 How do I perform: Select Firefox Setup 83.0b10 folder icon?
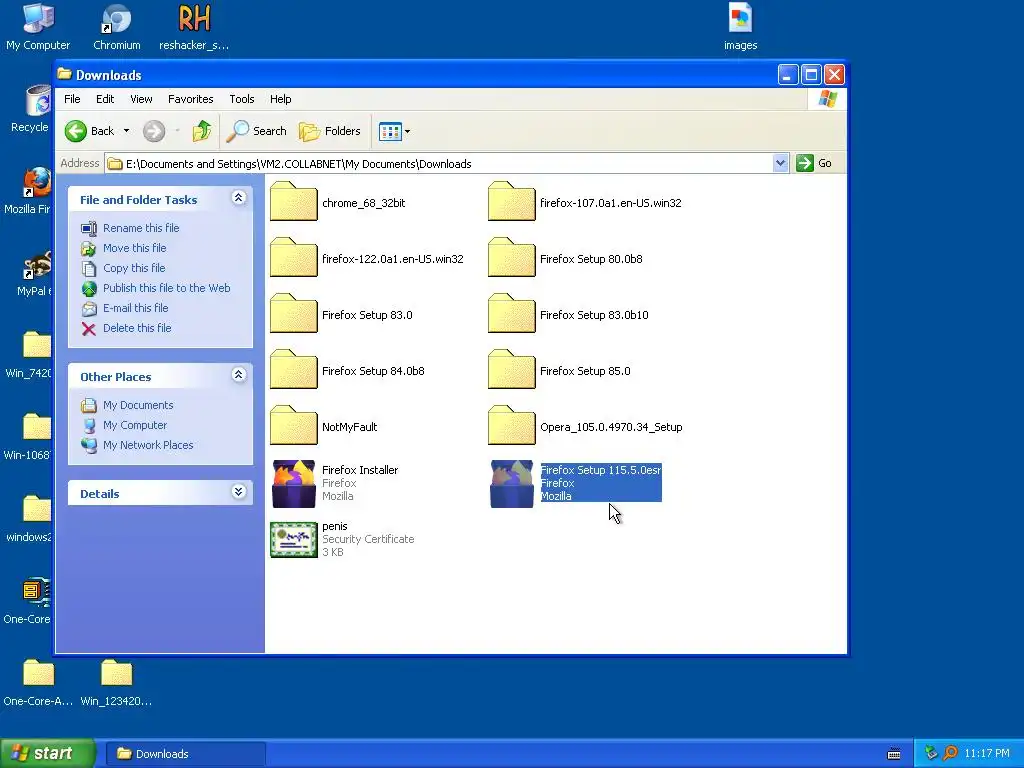[512, 314]
